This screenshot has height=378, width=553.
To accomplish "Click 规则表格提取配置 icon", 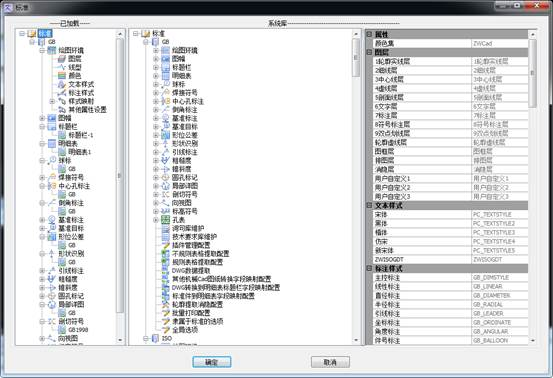I will [165, 262].
